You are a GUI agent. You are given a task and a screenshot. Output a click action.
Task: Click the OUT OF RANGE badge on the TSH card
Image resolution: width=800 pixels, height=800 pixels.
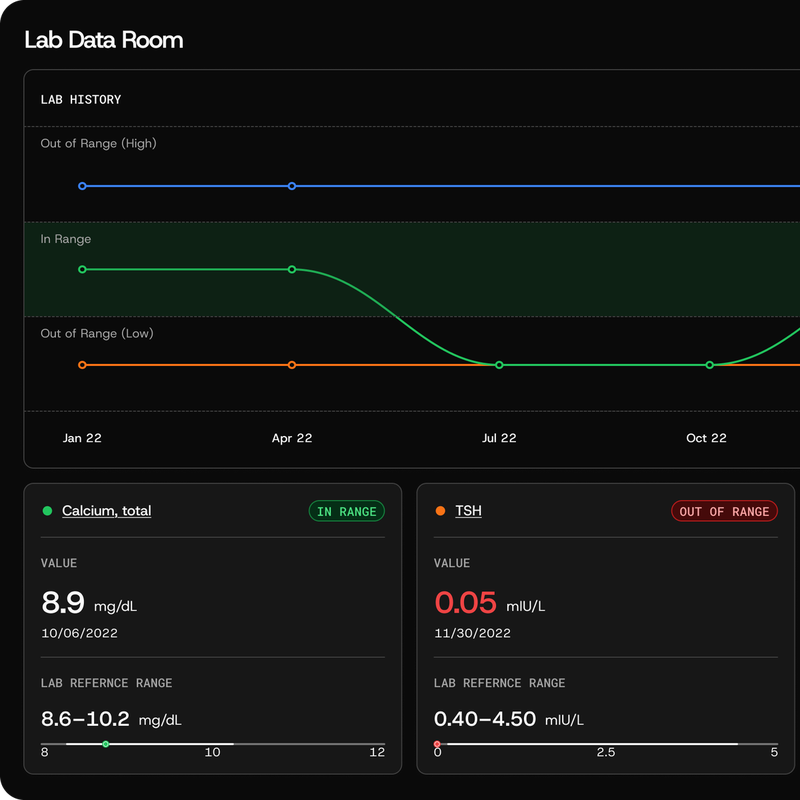pos(724,511)
